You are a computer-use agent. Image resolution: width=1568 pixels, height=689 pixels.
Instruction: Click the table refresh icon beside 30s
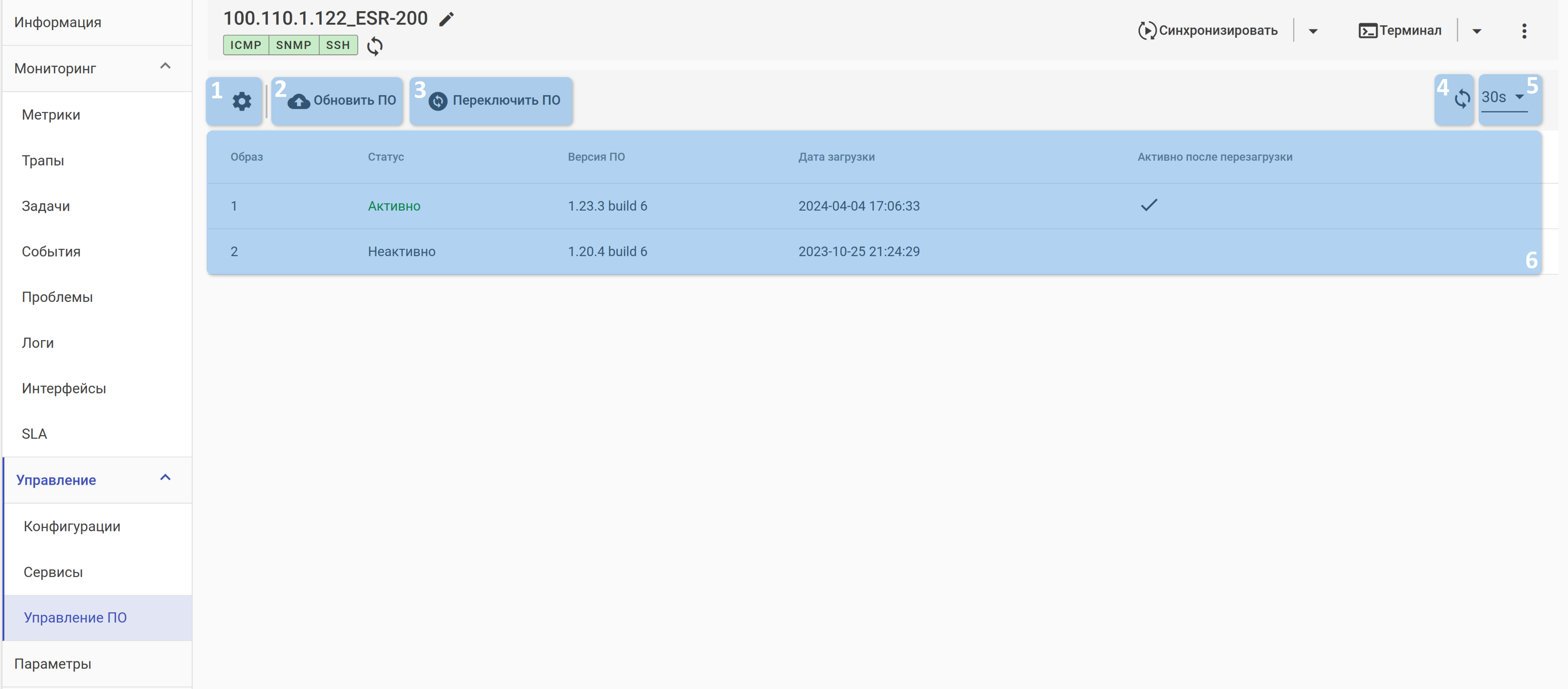(1462, 98)
